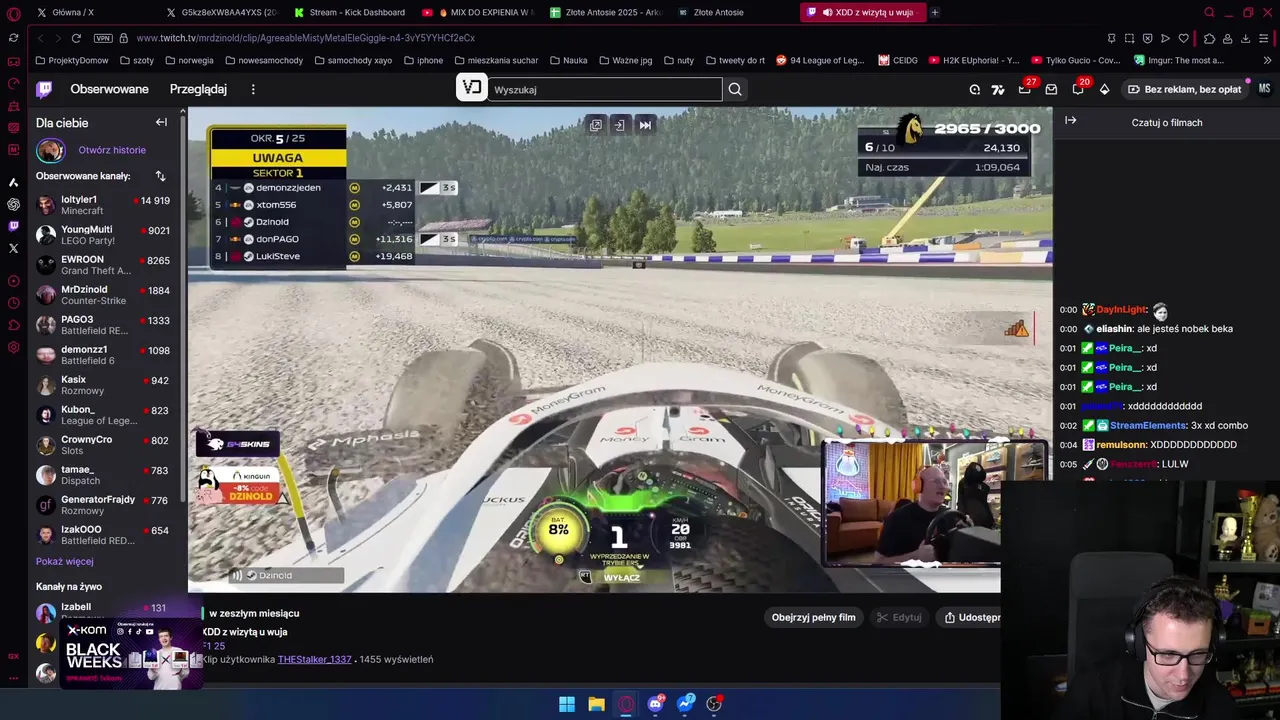Toggle the VPN badge in address bar
This screenshot has height=720, width=1280.
tap(103, 38)
